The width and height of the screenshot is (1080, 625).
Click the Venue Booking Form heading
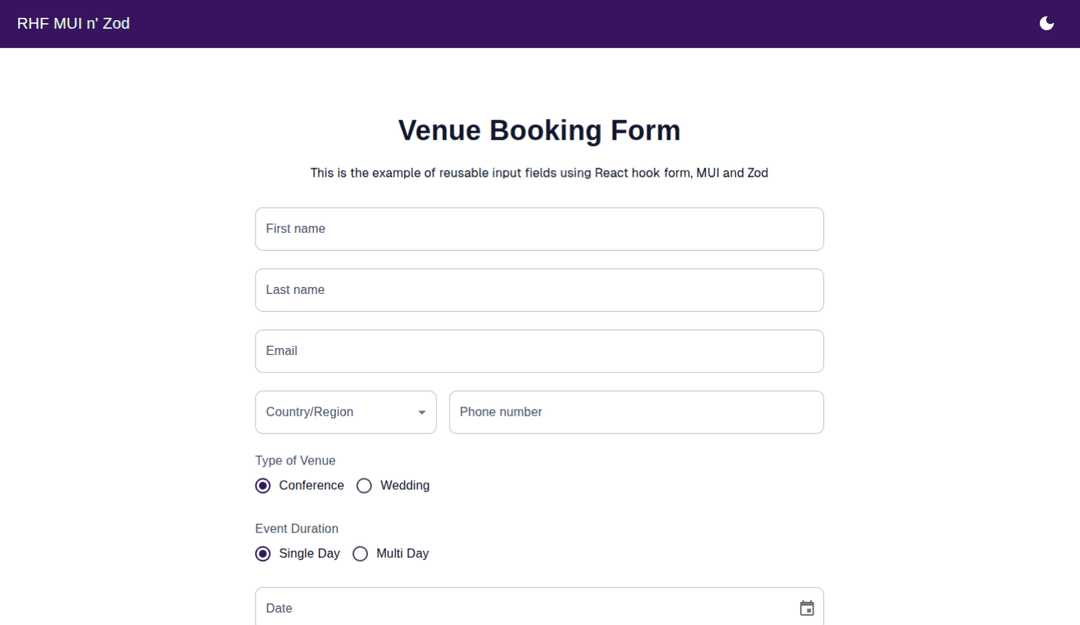coord(539,131)
